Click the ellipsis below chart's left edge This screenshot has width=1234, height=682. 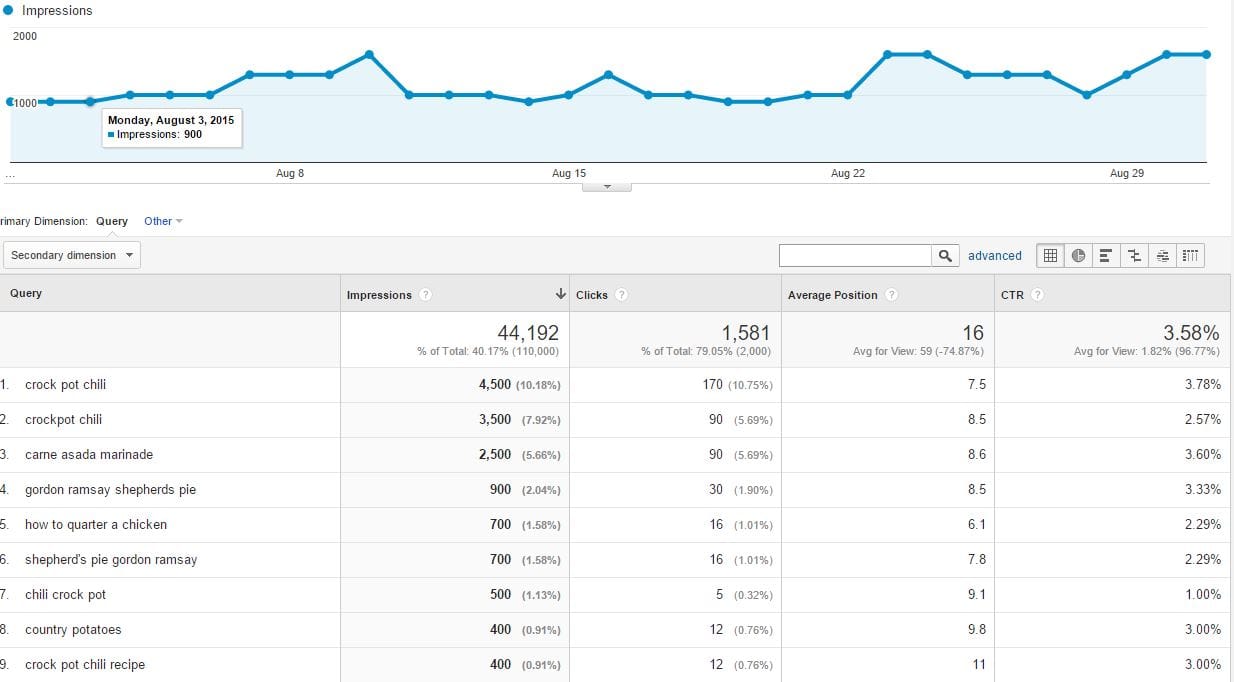tap(10, 178)
